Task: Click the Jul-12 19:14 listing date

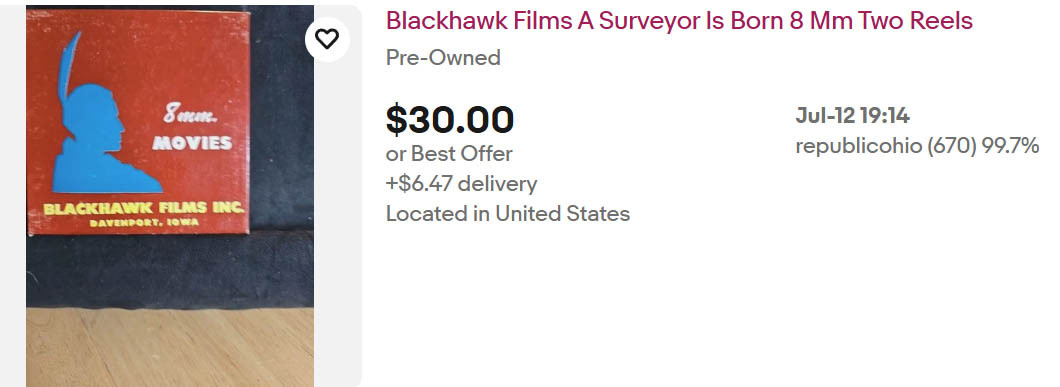Action: click(x=852, y=116)
